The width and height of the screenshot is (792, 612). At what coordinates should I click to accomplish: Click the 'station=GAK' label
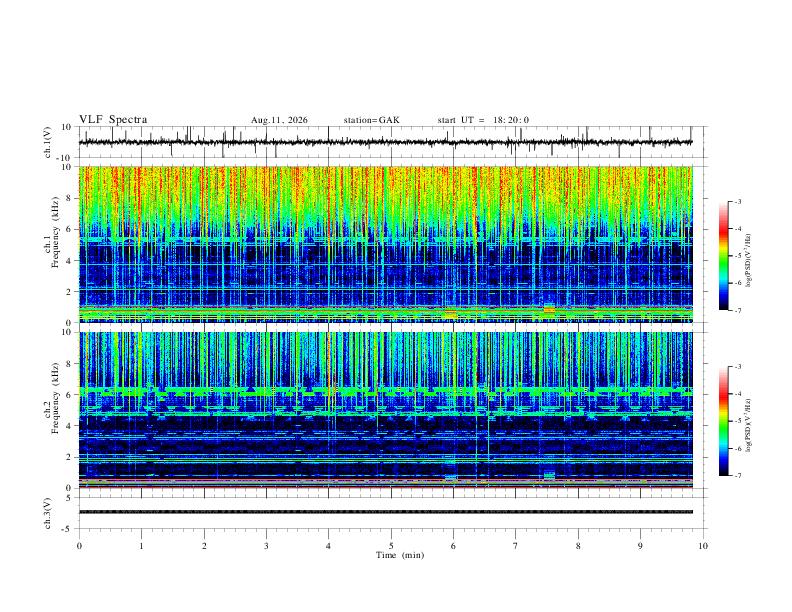(371, 120)
